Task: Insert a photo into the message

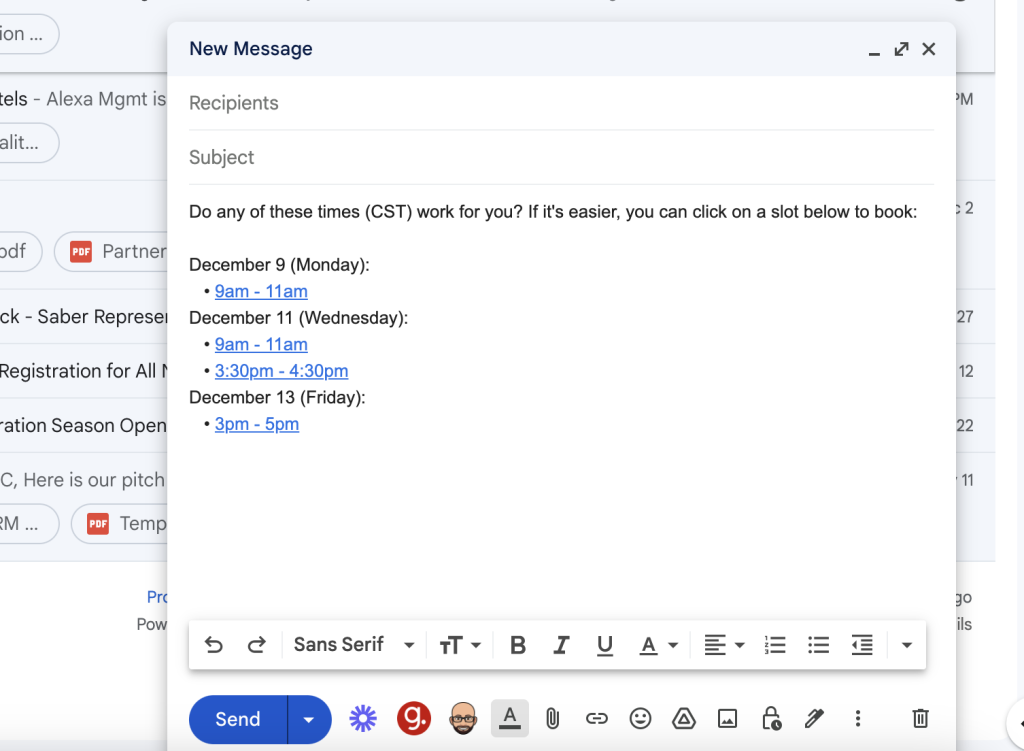Action: pyautogui.click(x=727, y=718)
